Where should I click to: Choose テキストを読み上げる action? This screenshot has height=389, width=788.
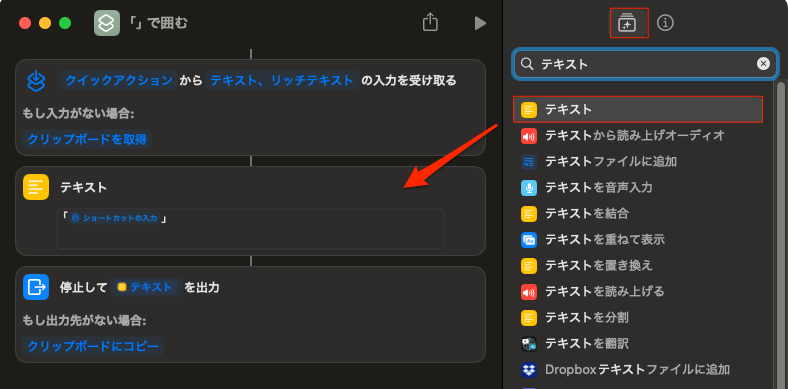[638, 291]
